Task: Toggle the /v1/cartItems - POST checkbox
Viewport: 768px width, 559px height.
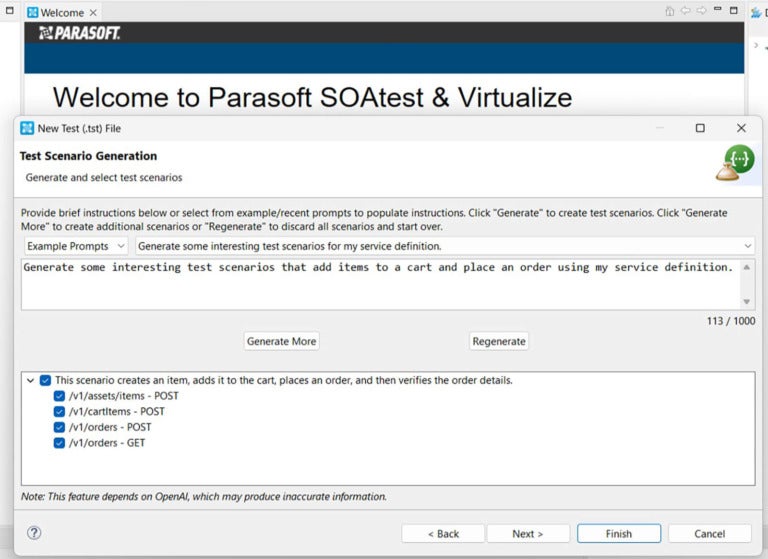Action: 60,411
